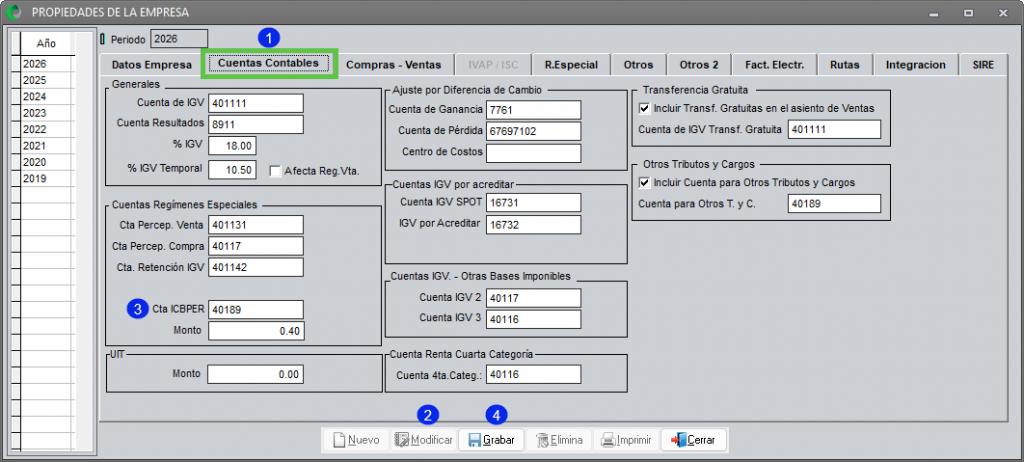Click the Año column header
The width and height of the screenshot is (1024, 462).
tap(47, 44)
